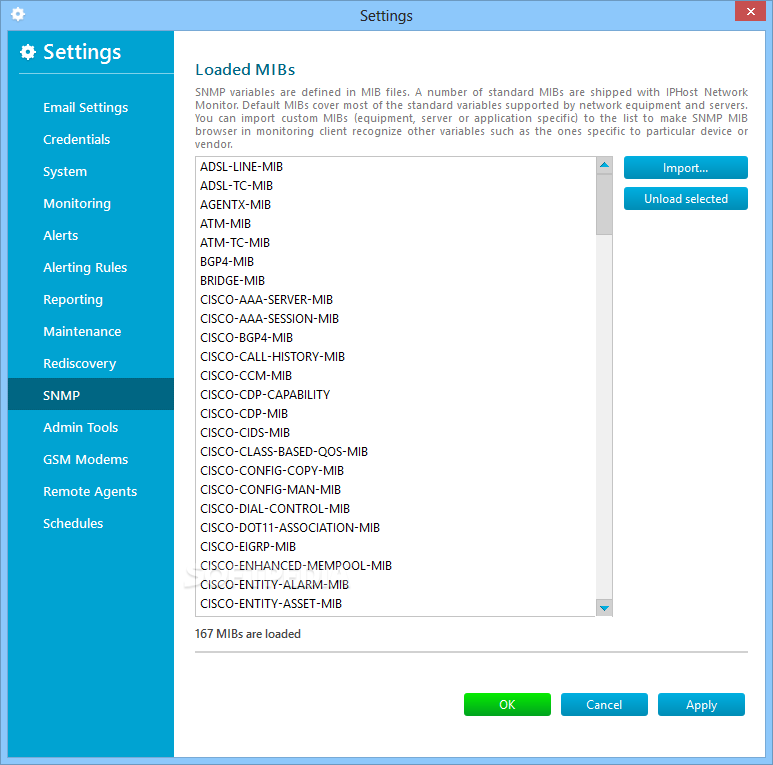Select BGP4-MIB entry
The width and height of the screenshot is (773, 765).
[x=395, y=262]
